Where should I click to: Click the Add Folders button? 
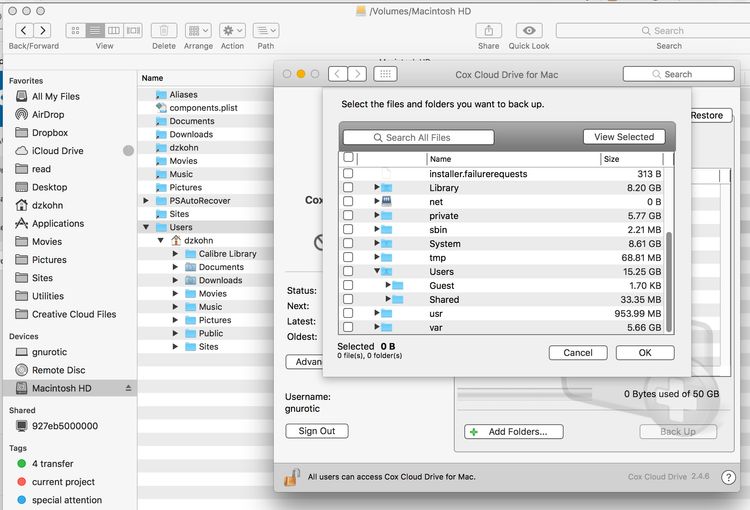514,432
